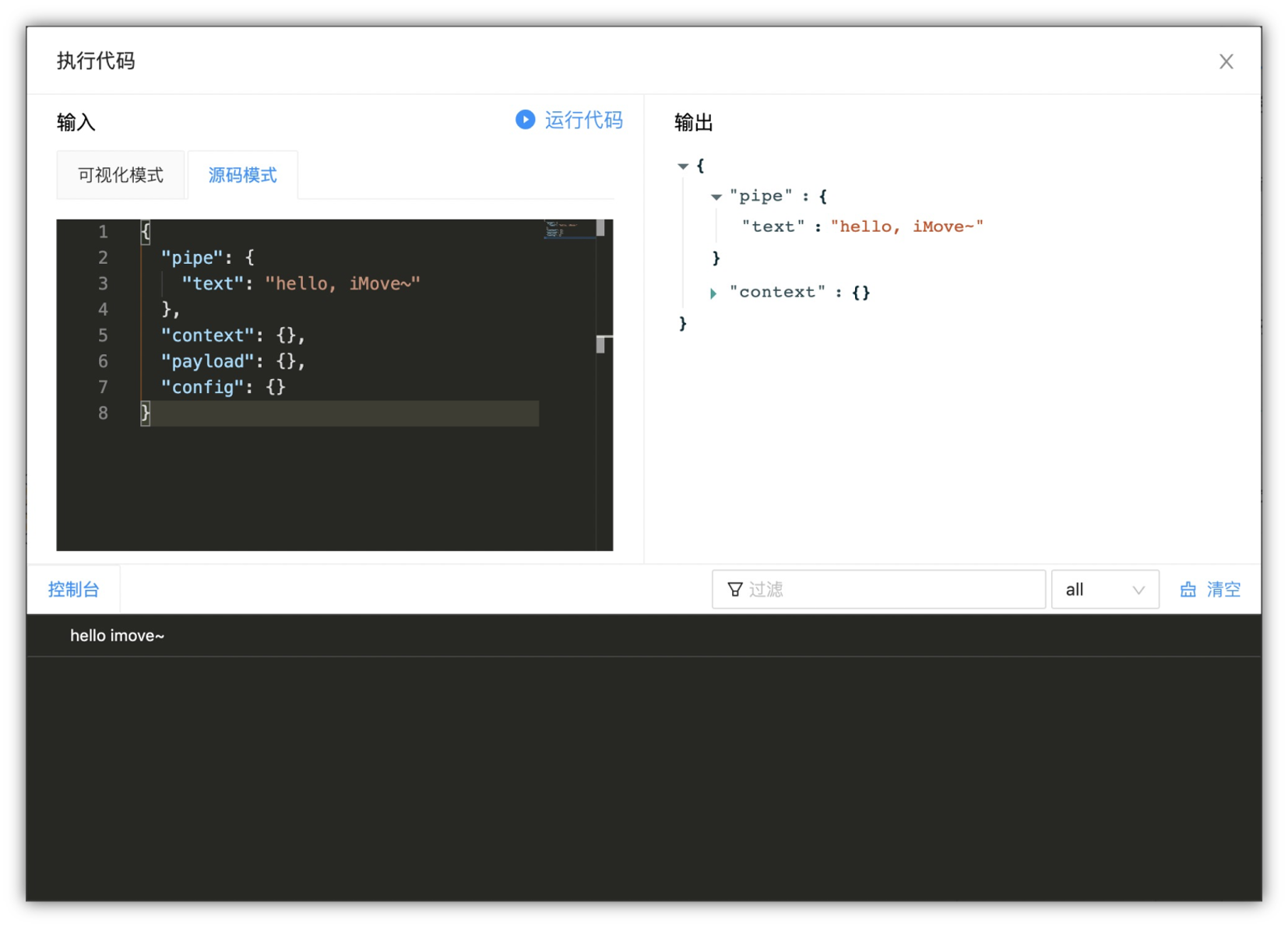1288x927 pixels.
Task: Click the "hello imove~" console log entry
Action: pos(118,636)
